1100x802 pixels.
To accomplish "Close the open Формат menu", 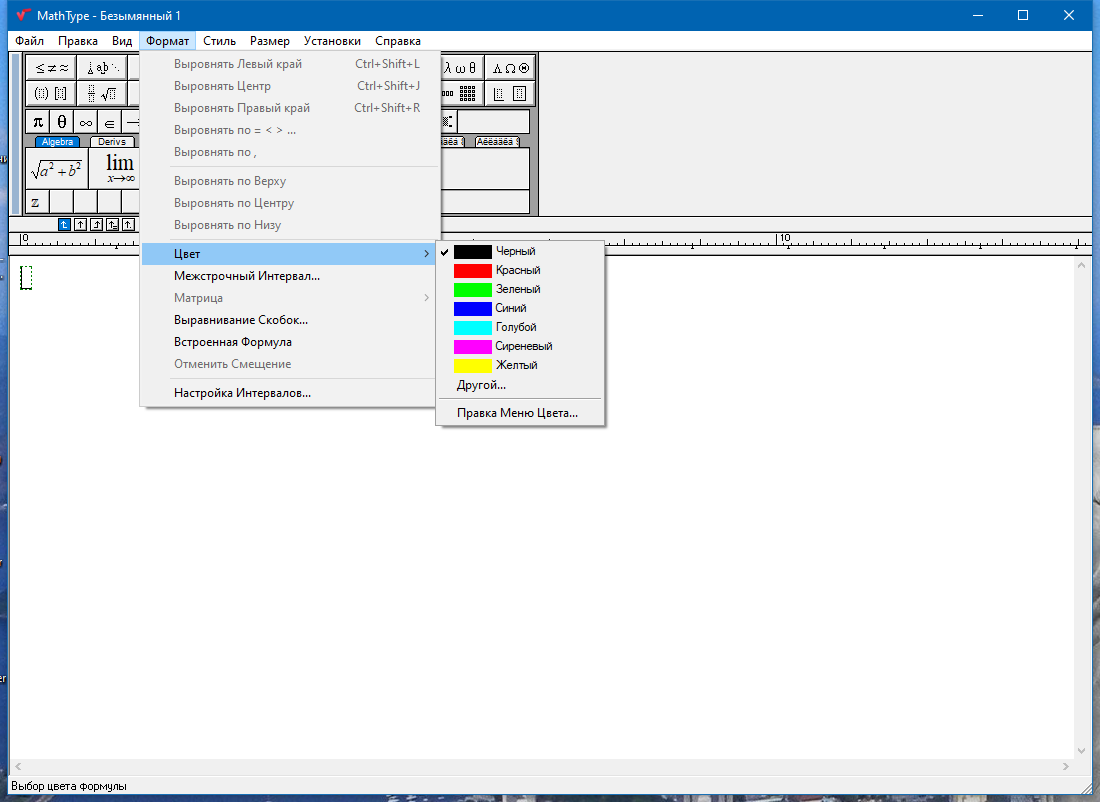I will click(168, 41).
